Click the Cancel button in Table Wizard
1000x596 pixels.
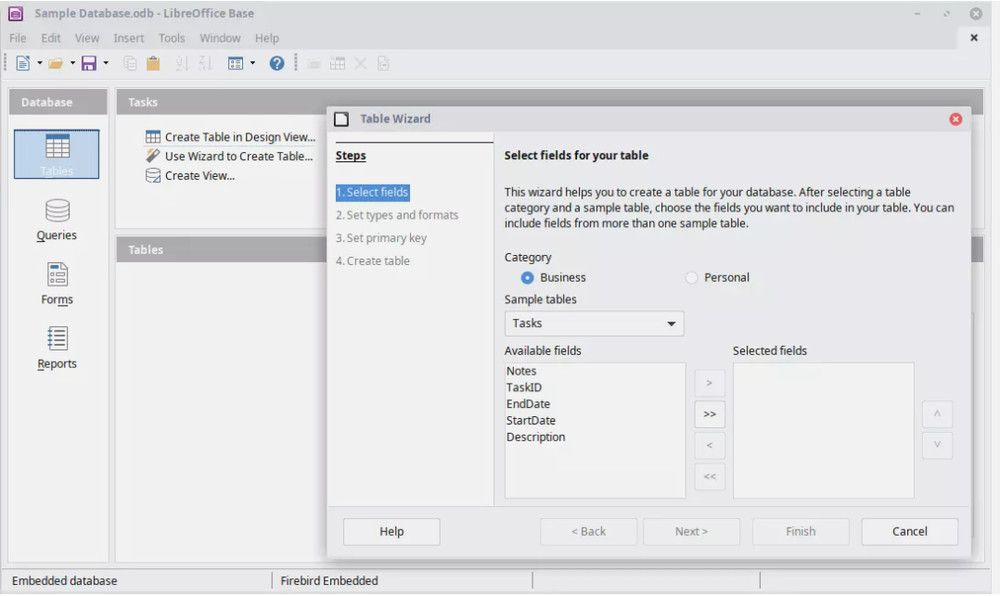coord(909,531)
